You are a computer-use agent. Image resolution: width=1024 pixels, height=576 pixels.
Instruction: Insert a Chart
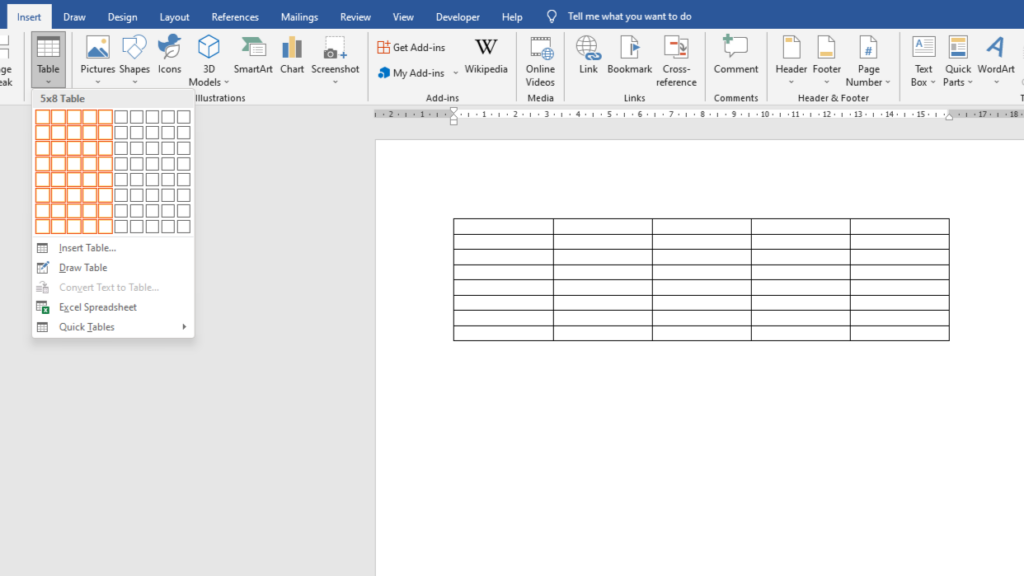pos(292,55)
